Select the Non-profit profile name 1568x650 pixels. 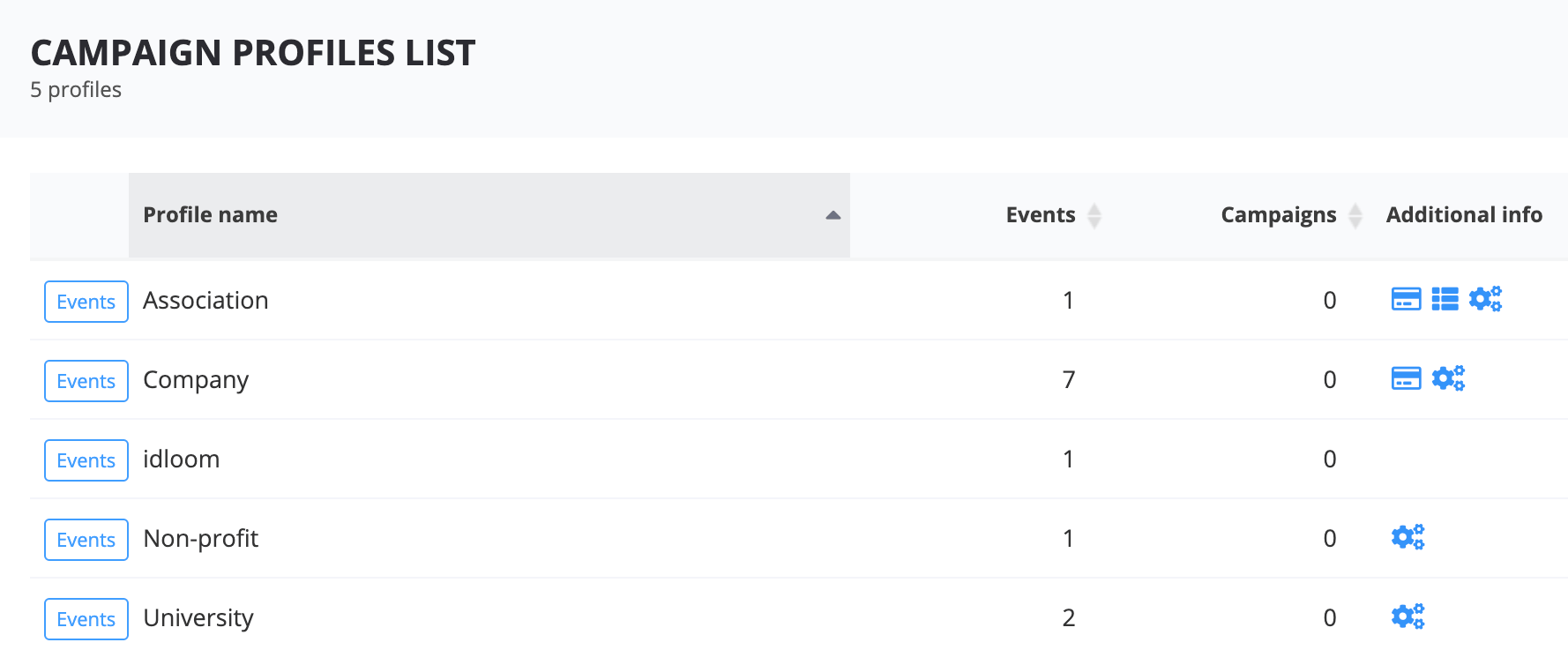[x=201, y=539]
